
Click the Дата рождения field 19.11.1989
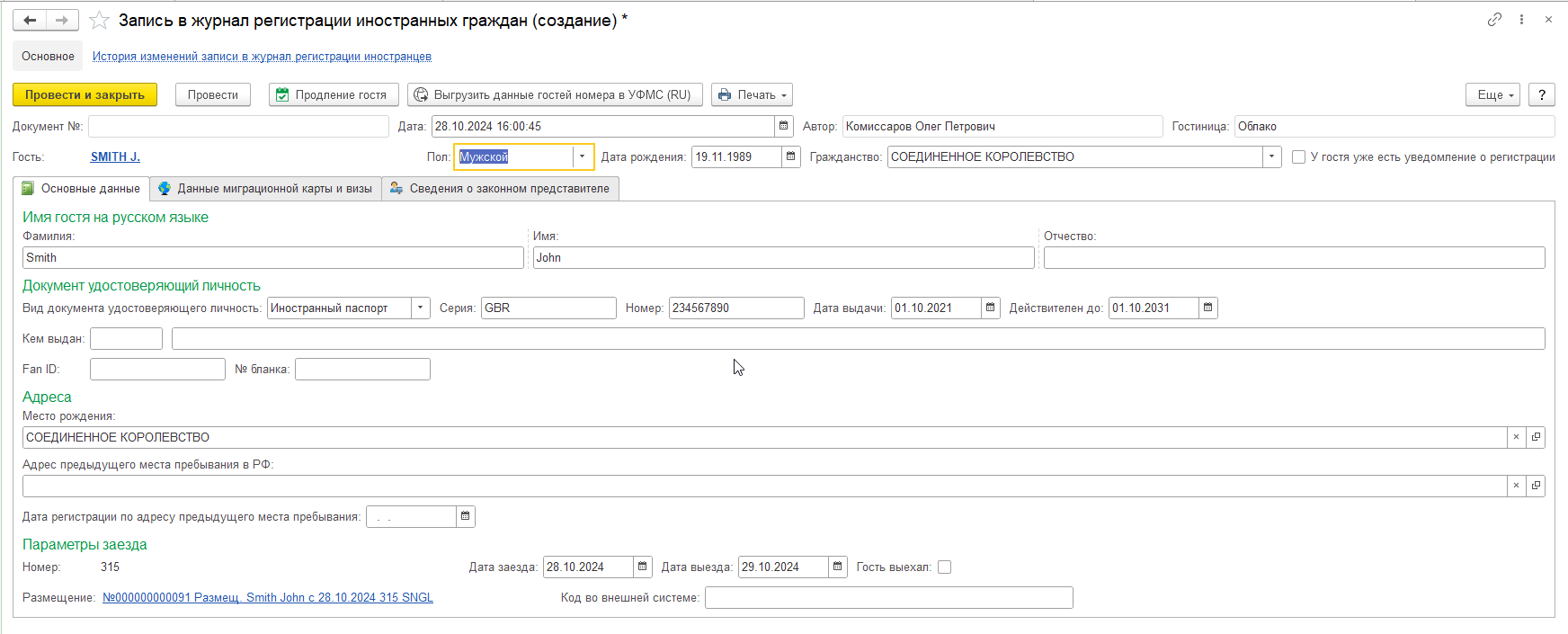point(736,156)
